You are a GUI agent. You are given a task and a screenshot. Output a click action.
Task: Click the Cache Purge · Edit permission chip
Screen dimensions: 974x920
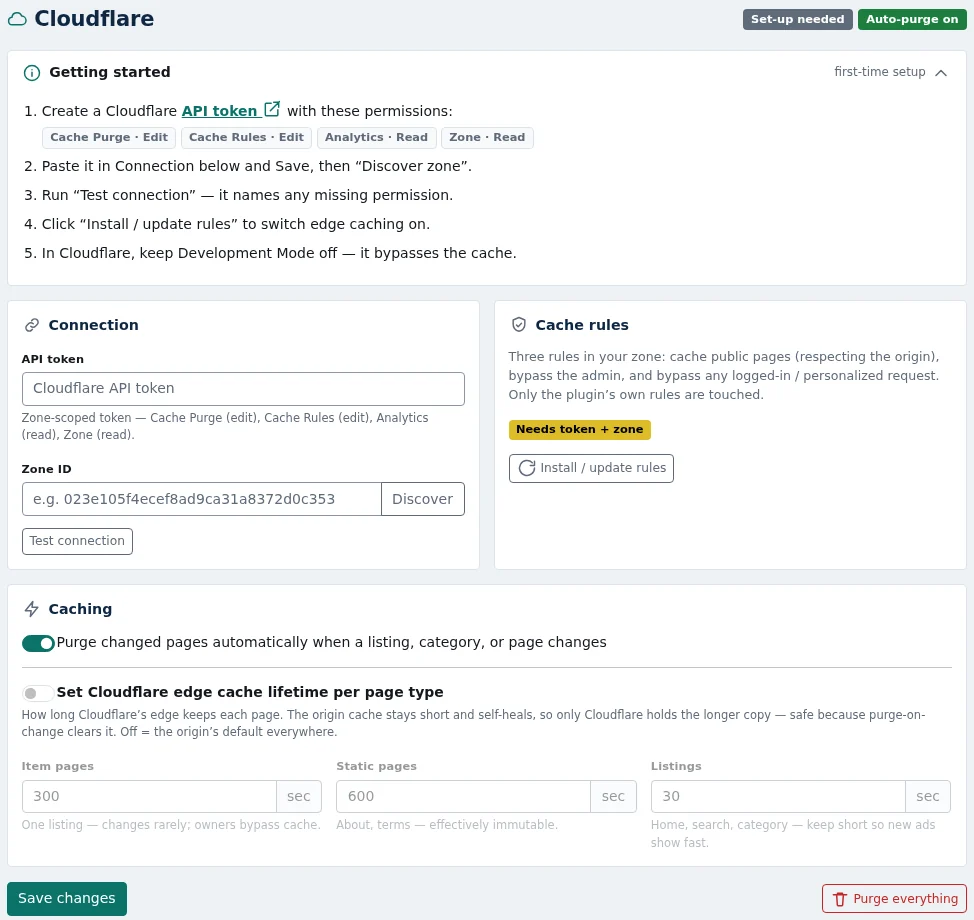coord(109,137)
